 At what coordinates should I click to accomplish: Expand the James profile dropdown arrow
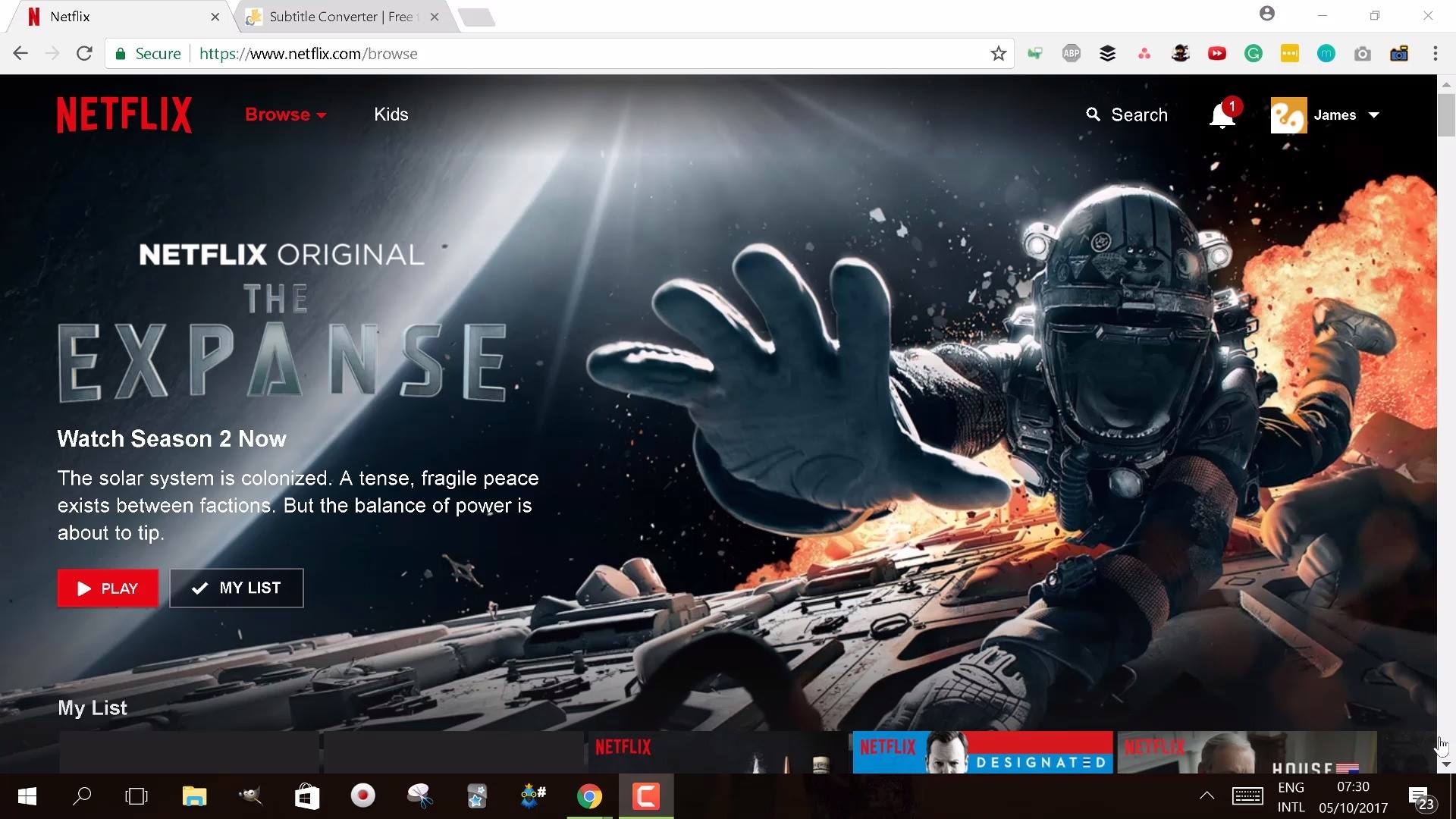(x=1374, y=115)
